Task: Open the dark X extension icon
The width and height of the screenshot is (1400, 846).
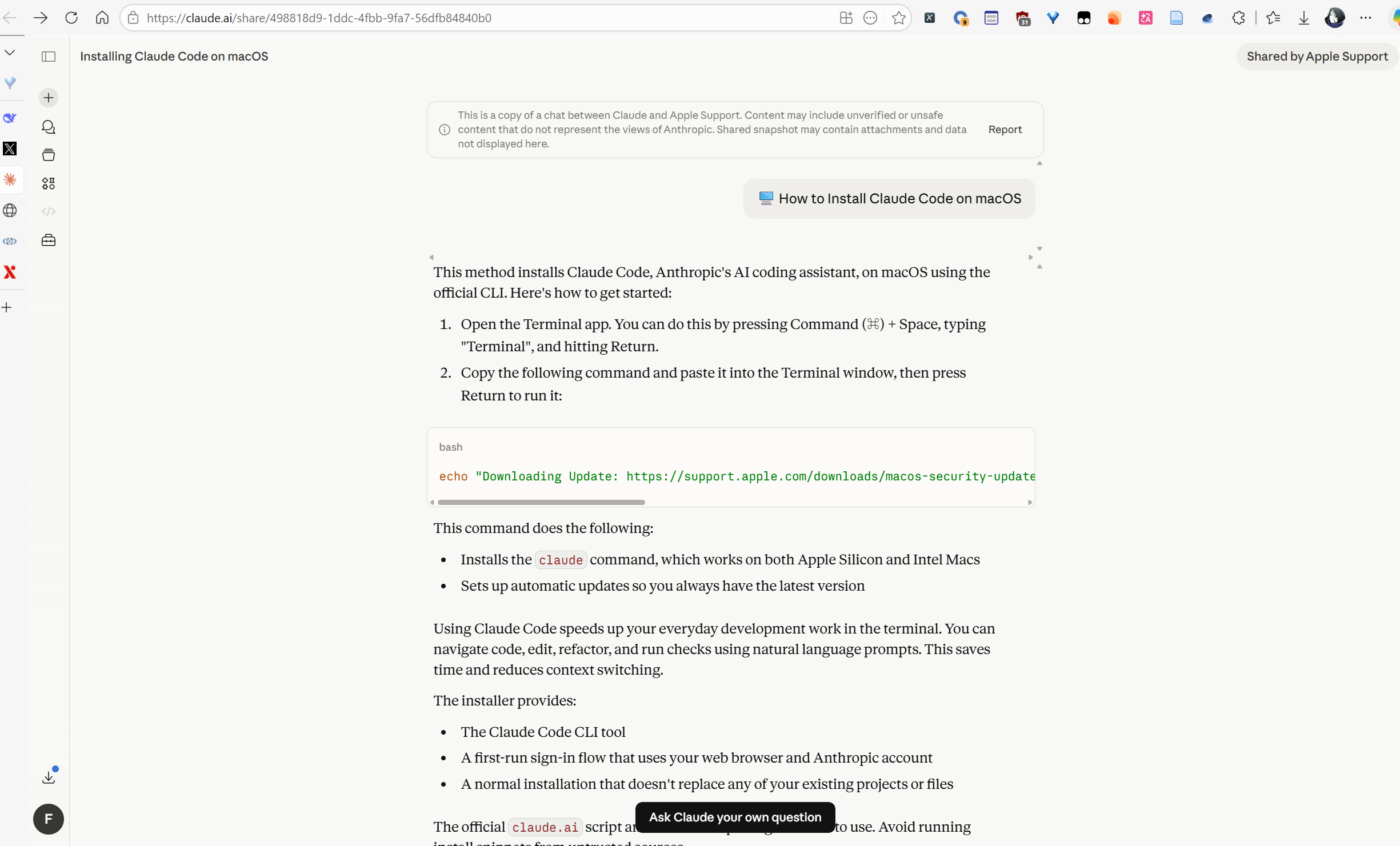Action: click(x=930, y=18)
